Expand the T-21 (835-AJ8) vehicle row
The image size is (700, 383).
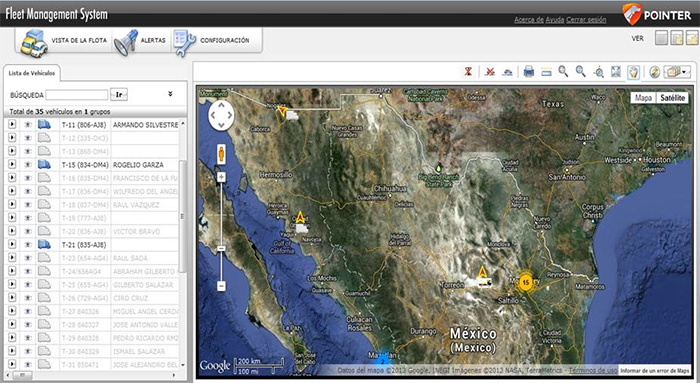pos(12,244)
